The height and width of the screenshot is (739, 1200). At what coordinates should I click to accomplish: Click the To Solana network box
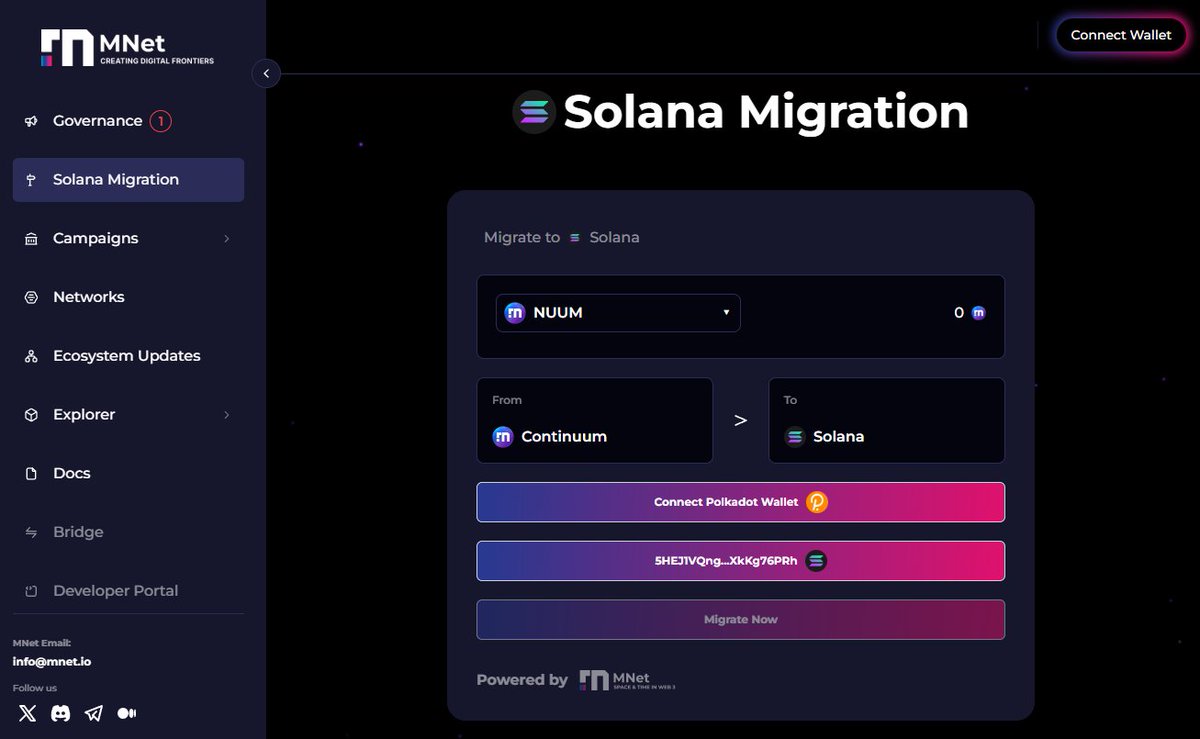click(887, 420)
